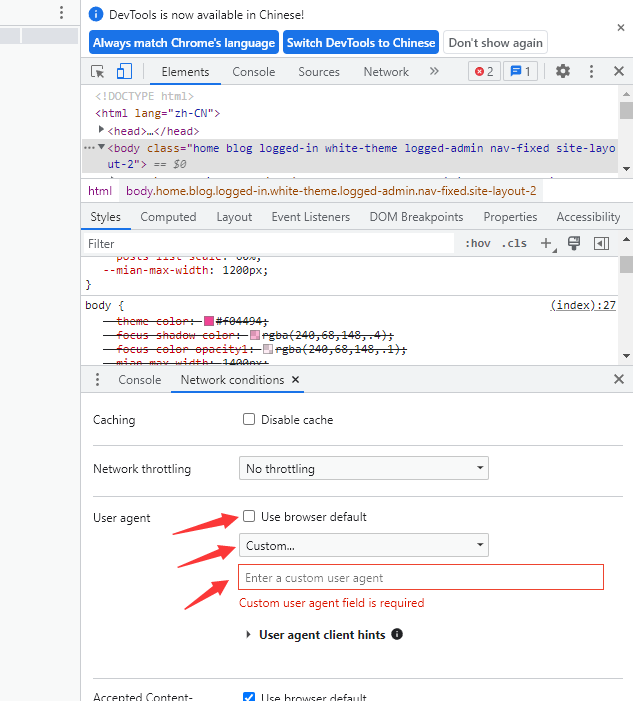Open the DevTools three-dot customize menu
Image resolution: width=633 pixels, height=701 pixels.
[x=591, y=71]
